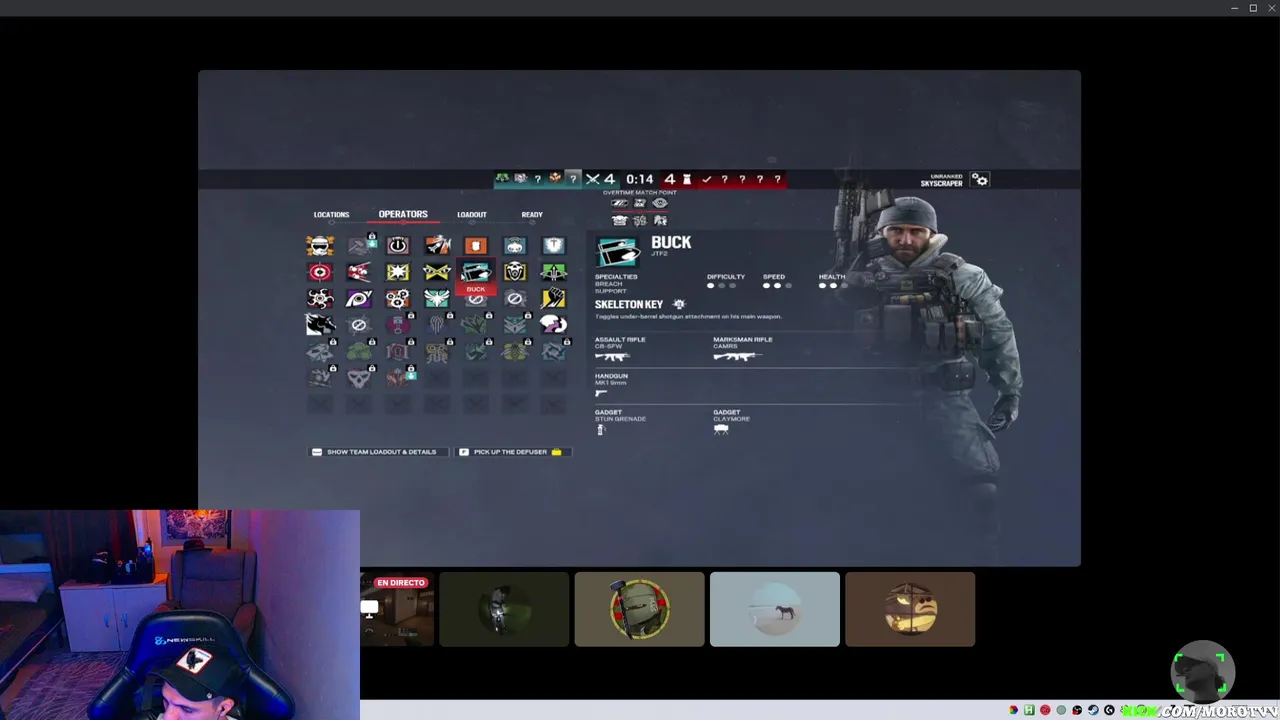
Task: Open the horse on beach video thumbnail
Action: pyautogui.click(x=775, y=609)
